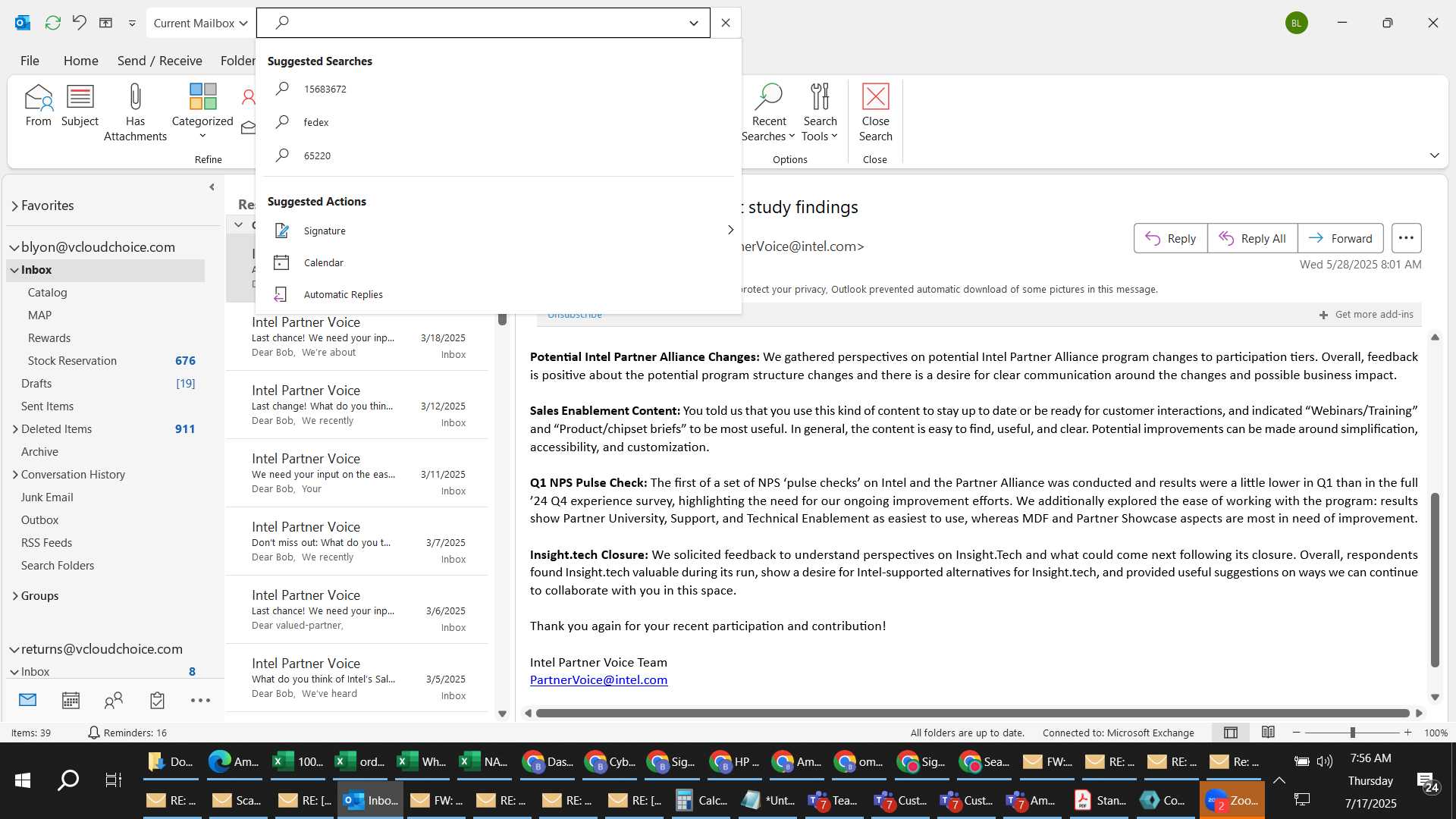This screenshot has height=819, width=1456.
Task: Switch to People view icon
Action: pyautogui.click(x=114, y=700)
